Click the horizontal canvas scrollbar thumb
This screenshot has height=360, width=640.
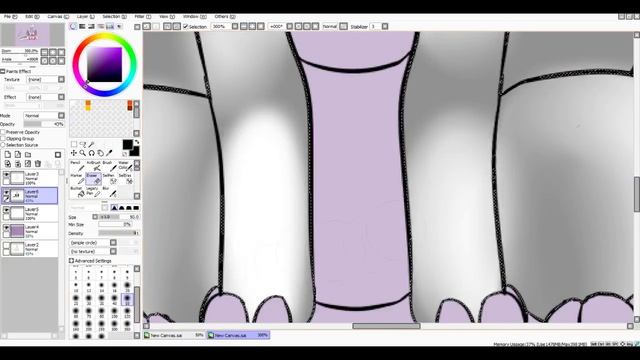[386, 326]
